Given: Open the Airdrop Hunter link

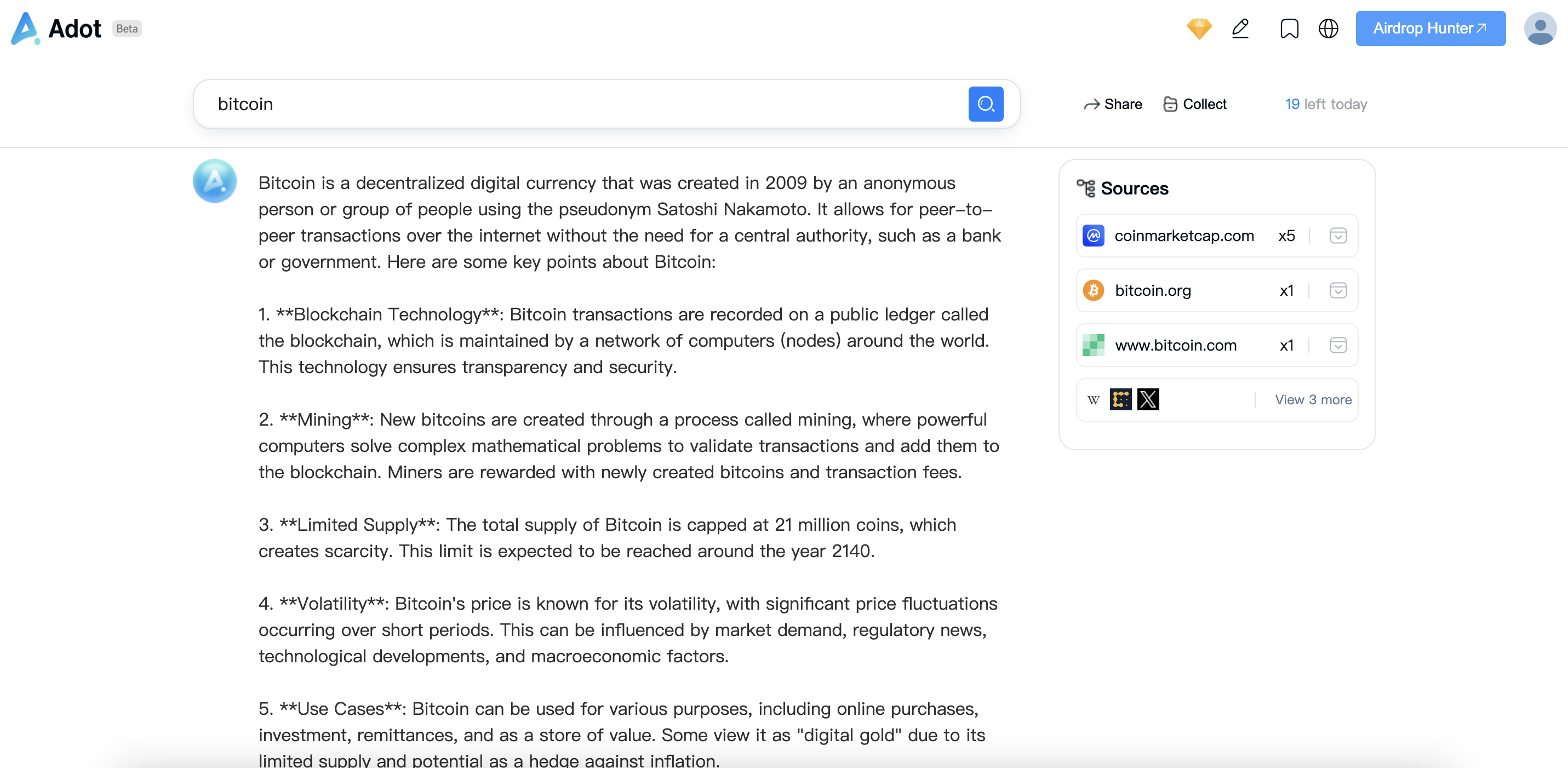Looking at the screenshot, I should 1430,28.
